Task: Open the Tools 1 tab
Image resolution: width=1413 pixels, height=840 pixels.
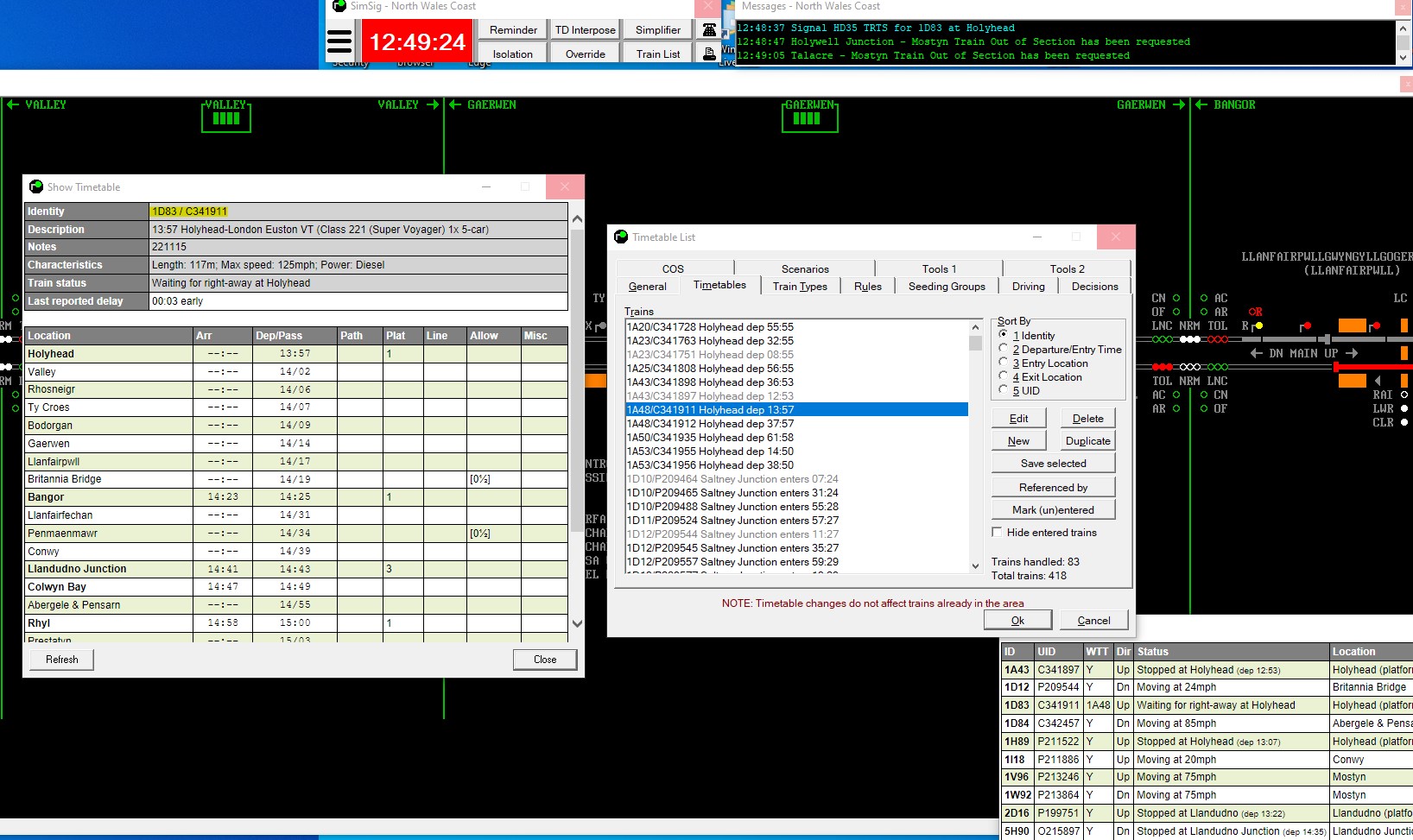Action: (939, 268)
